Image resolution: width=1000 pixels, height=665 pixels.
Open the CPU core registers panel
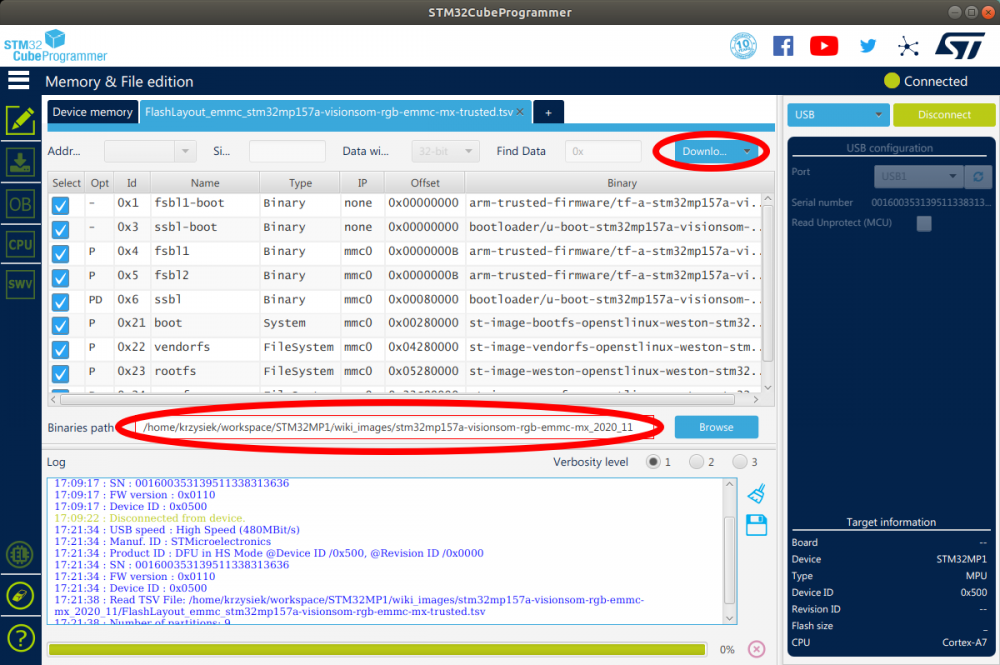pos(20,244)
